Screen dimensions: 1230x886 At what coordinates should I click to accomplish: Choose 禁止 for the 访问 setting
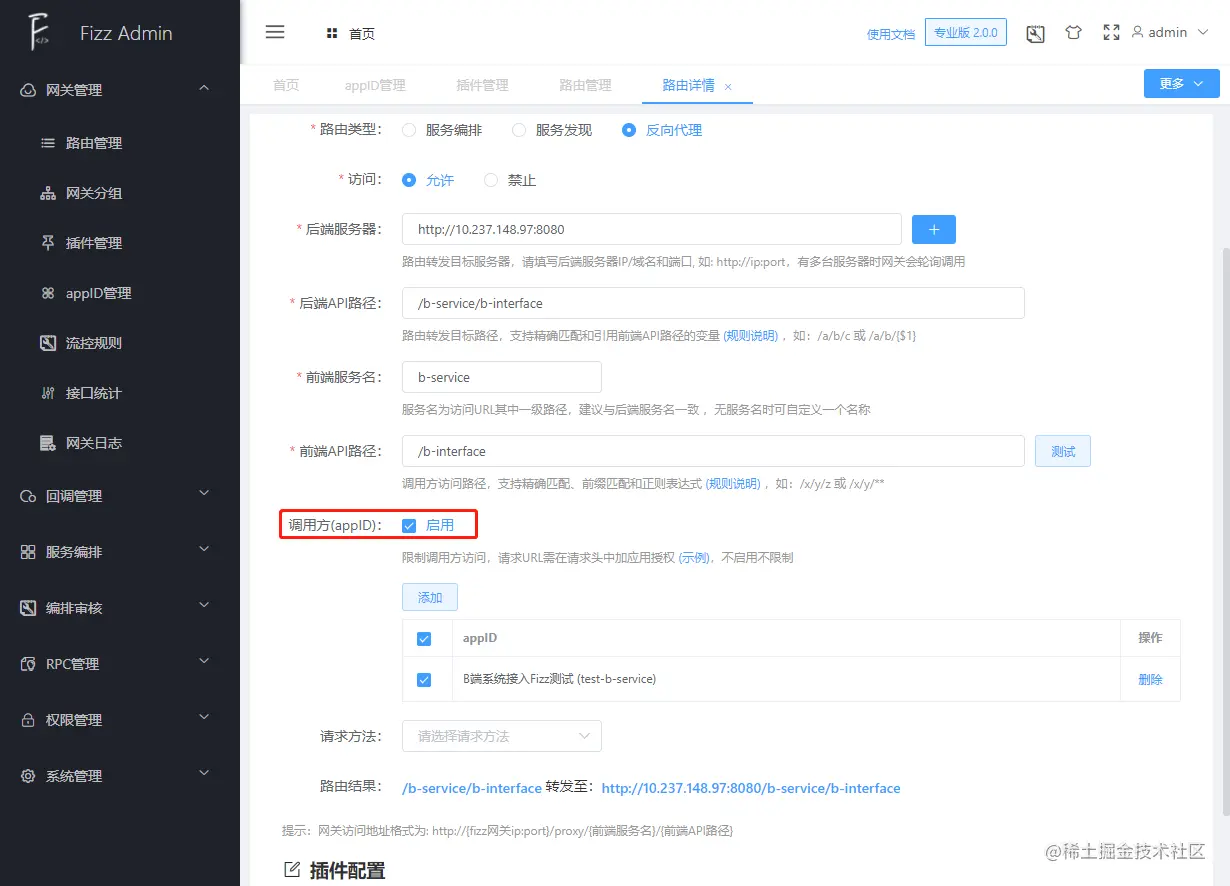click(x=490, y=180)
